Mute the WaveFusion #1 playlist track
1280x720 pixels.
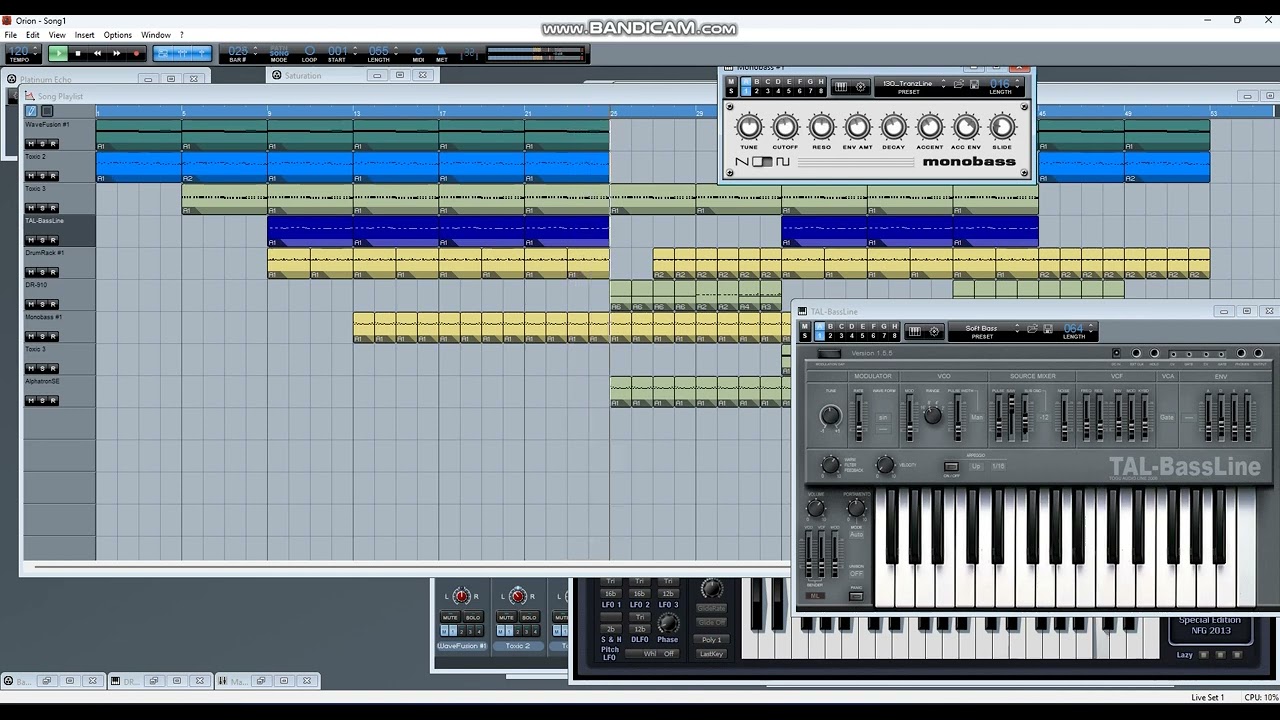coord(31,144)
